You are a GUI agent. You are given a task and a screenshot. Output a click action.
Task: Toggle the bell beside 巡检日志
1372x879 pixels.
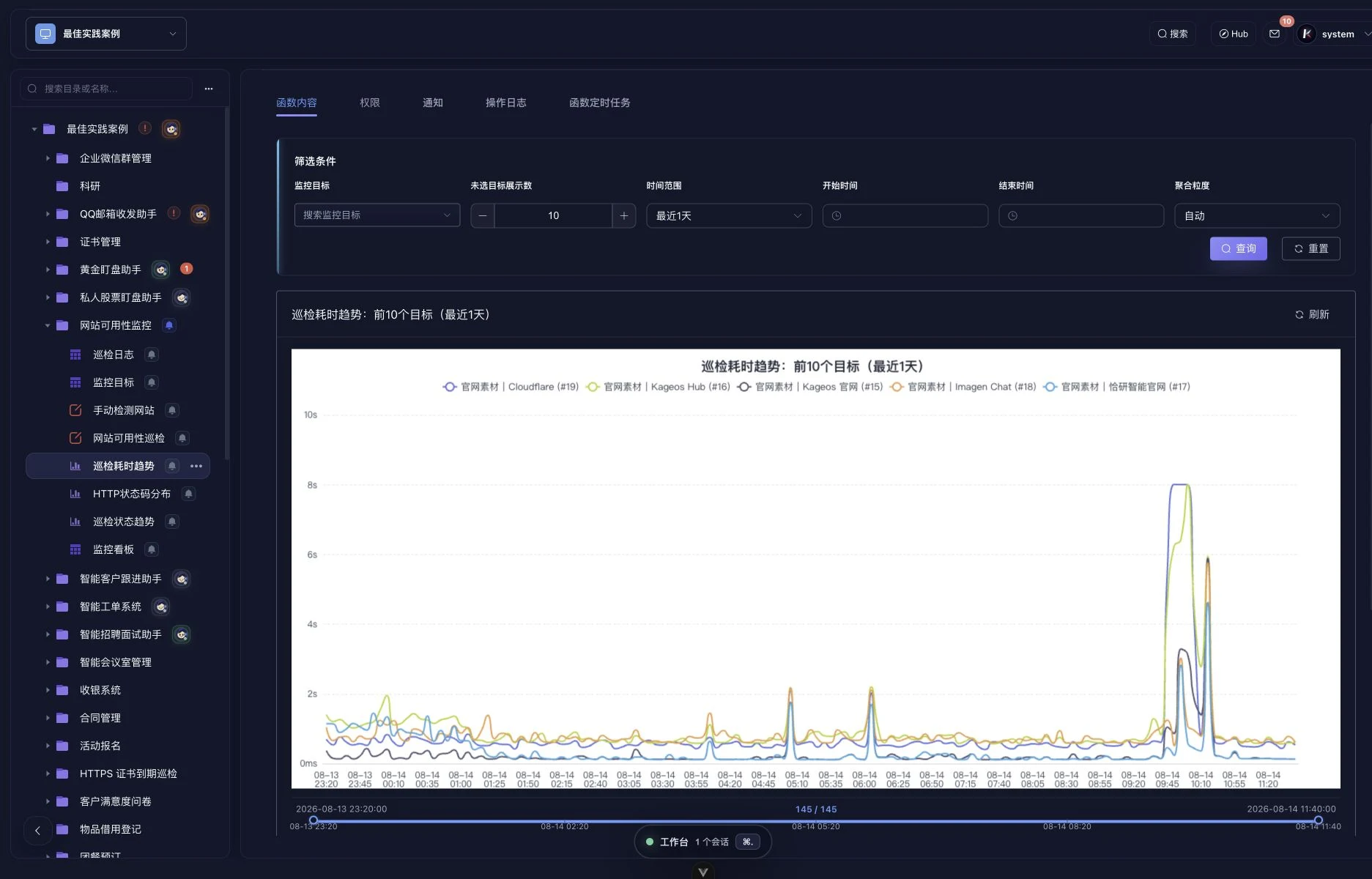click(x=152, y=355)
